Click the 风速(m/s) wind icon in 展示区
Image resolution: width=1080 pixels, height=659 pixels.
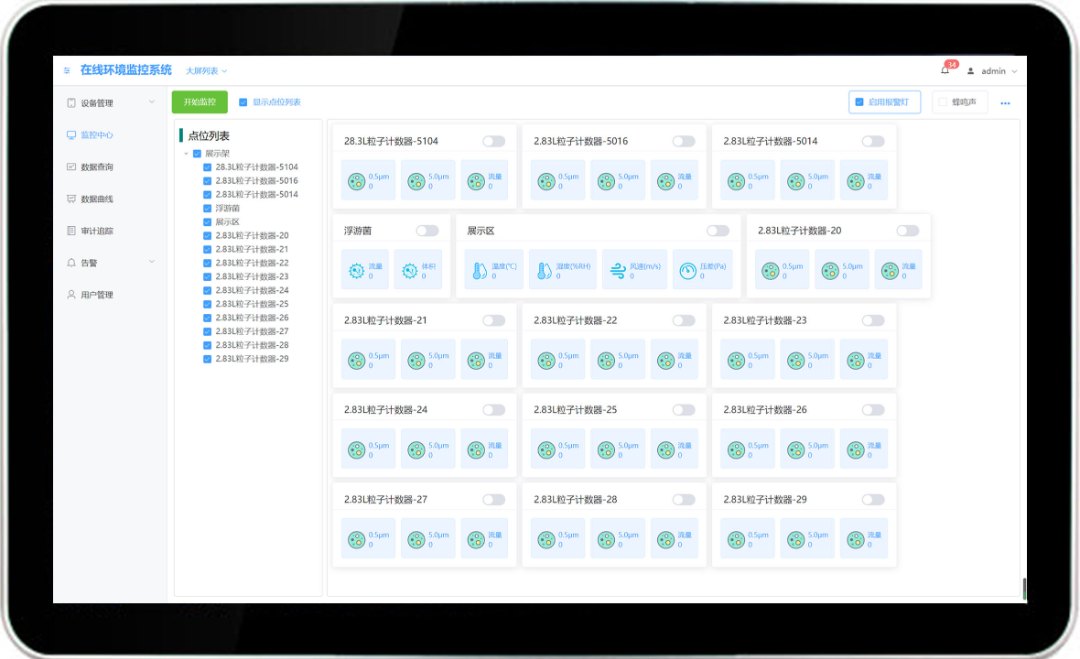618,271
